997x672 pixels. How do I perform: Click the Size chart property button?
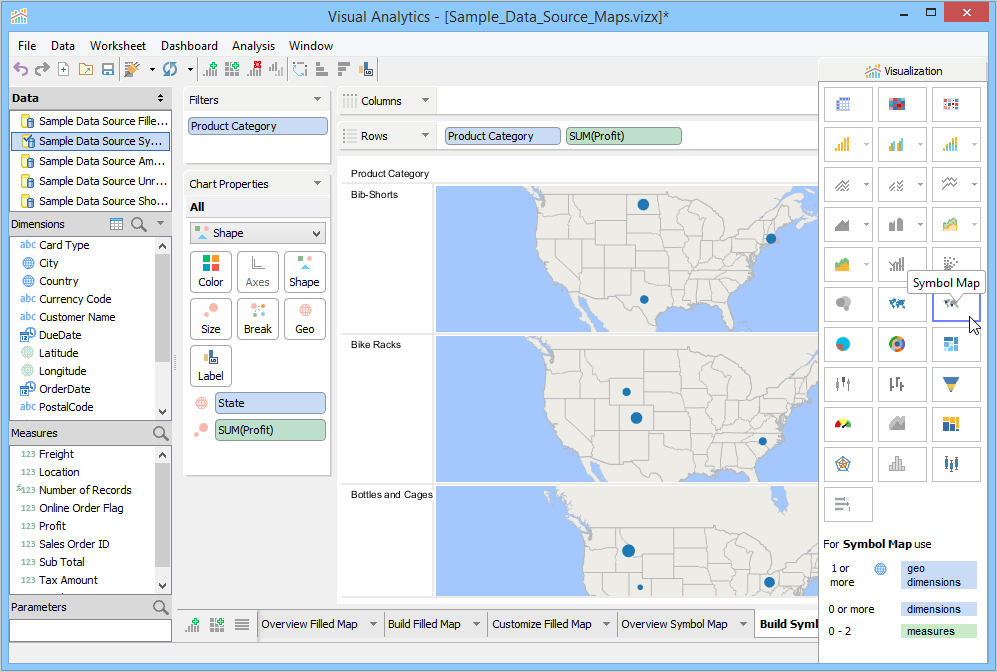(x=211, y=318)
